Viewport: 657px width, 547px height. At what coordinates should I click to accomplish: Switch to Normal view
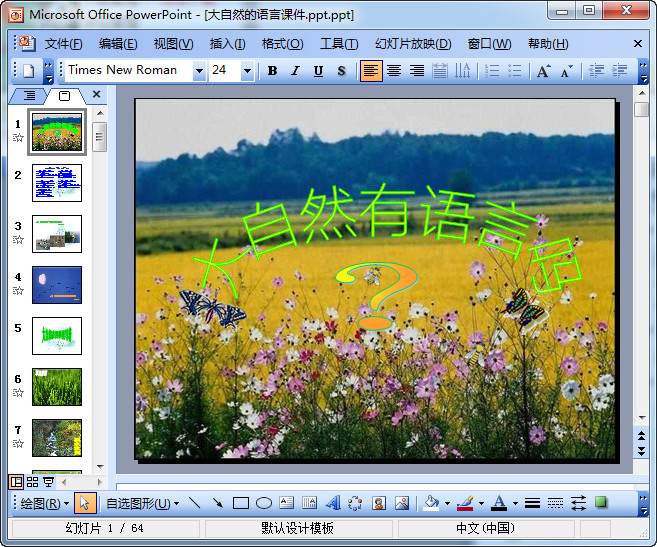16,482
